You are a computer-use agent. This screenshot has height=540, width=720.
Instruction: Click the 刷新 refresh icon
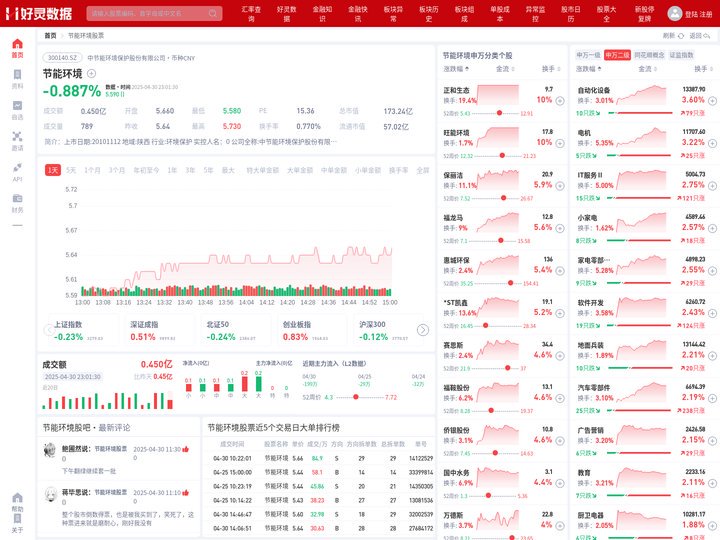(681, 35)
